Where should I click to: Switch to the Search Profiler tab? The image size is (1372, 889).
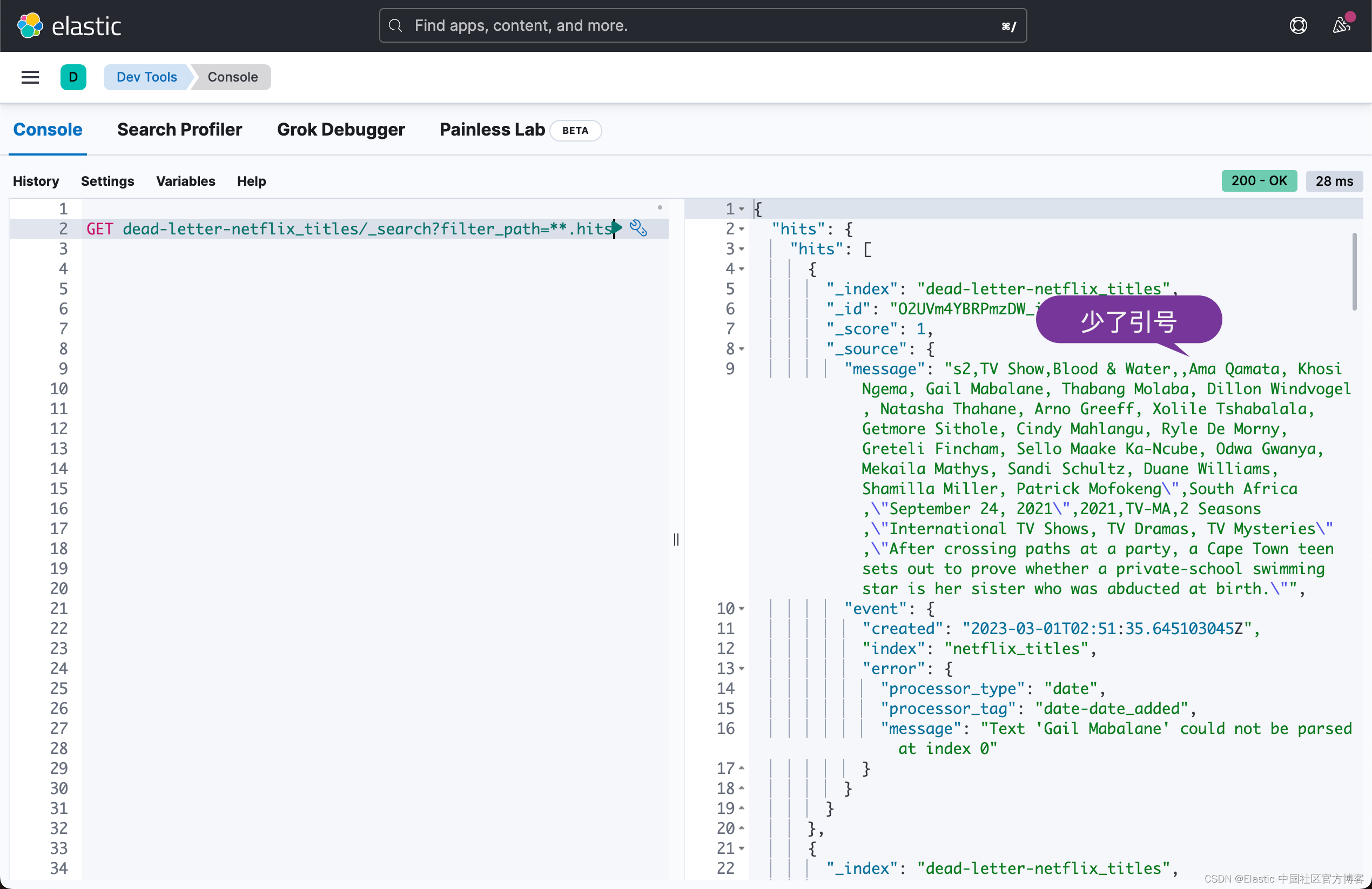[179, 130]
